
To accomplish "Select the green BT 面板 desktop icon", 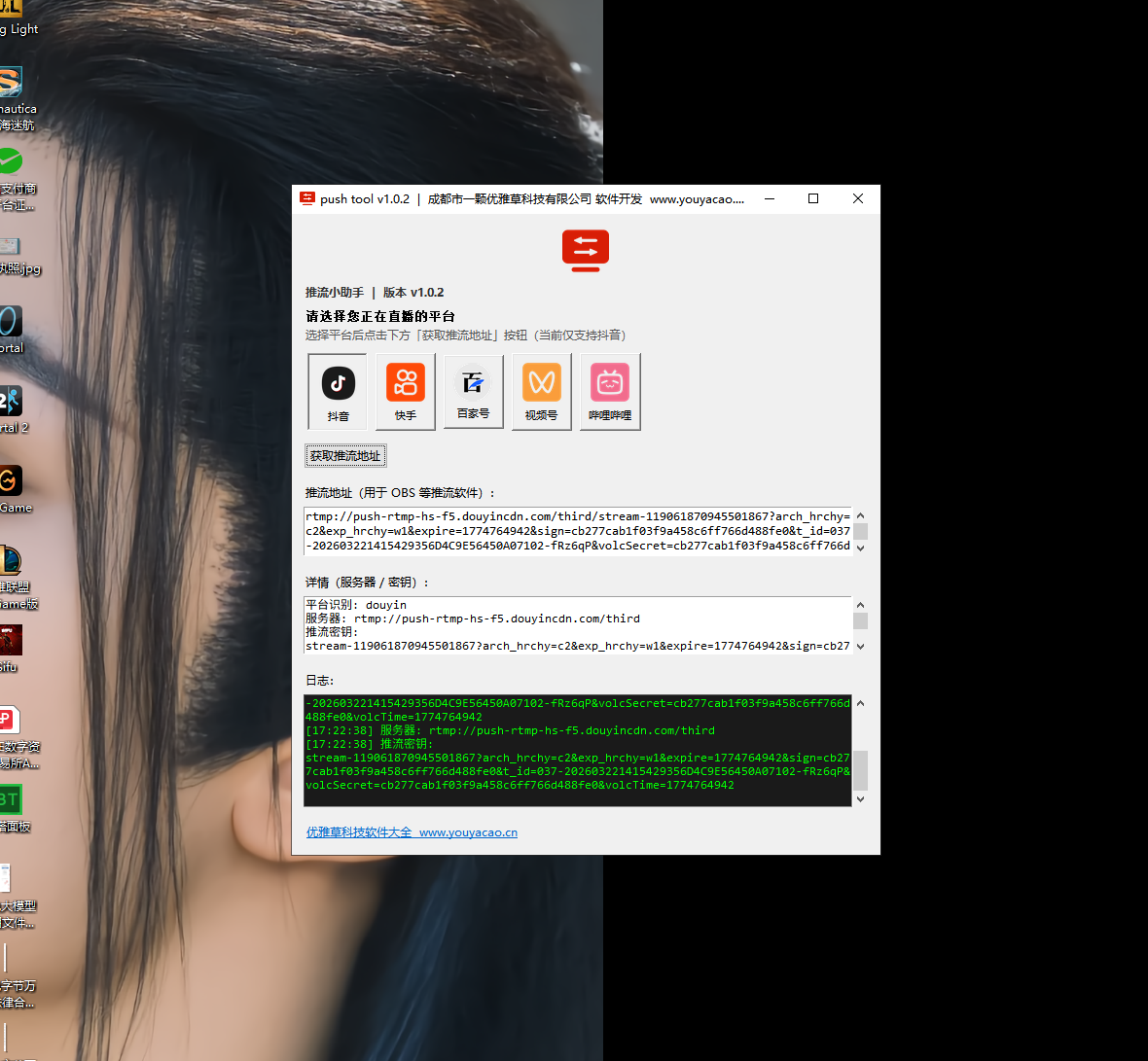I will (14, 808).
